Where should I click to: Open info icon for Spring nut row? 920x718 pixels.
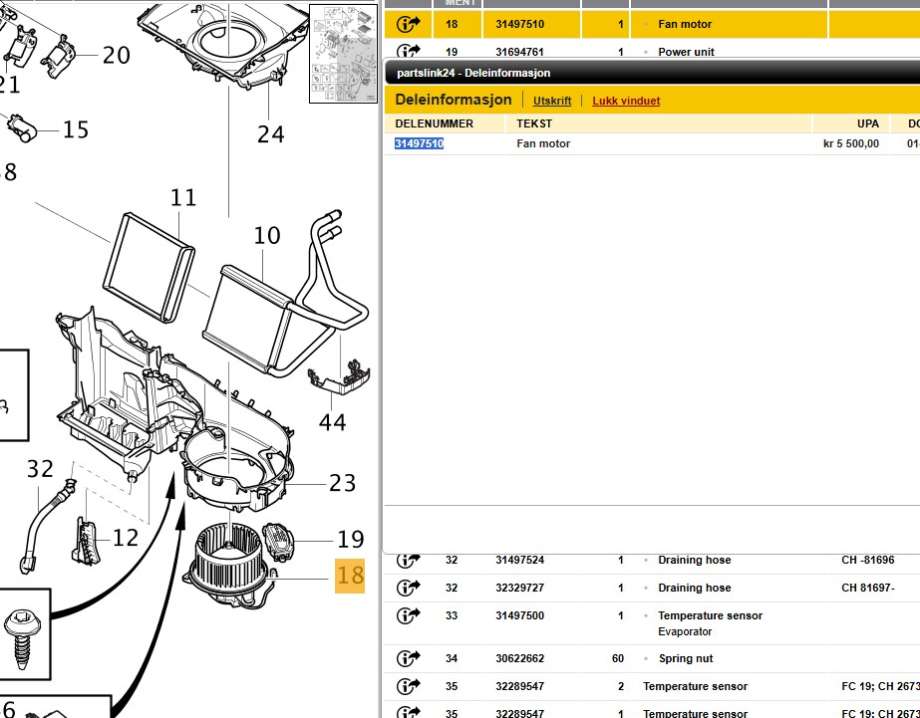(x=408, y=658)
